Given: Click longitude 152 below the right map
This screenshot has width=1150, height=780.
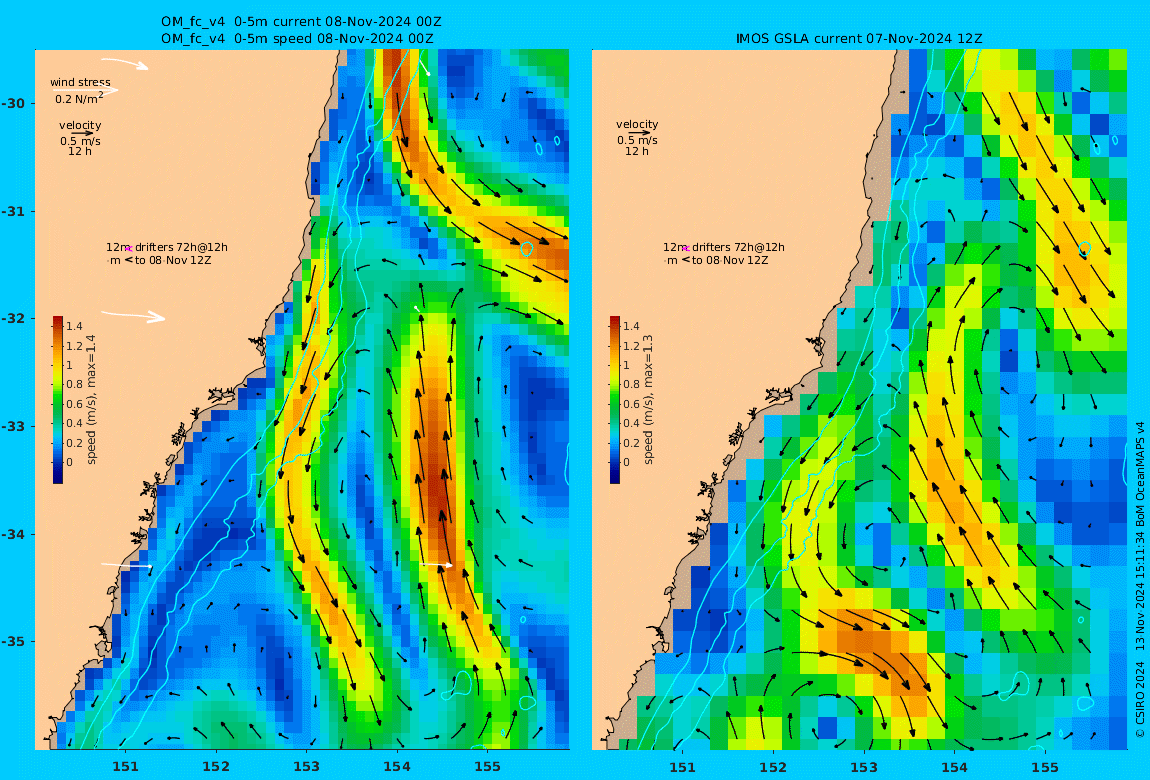Looking at the screenshot, I should [773, 767].
